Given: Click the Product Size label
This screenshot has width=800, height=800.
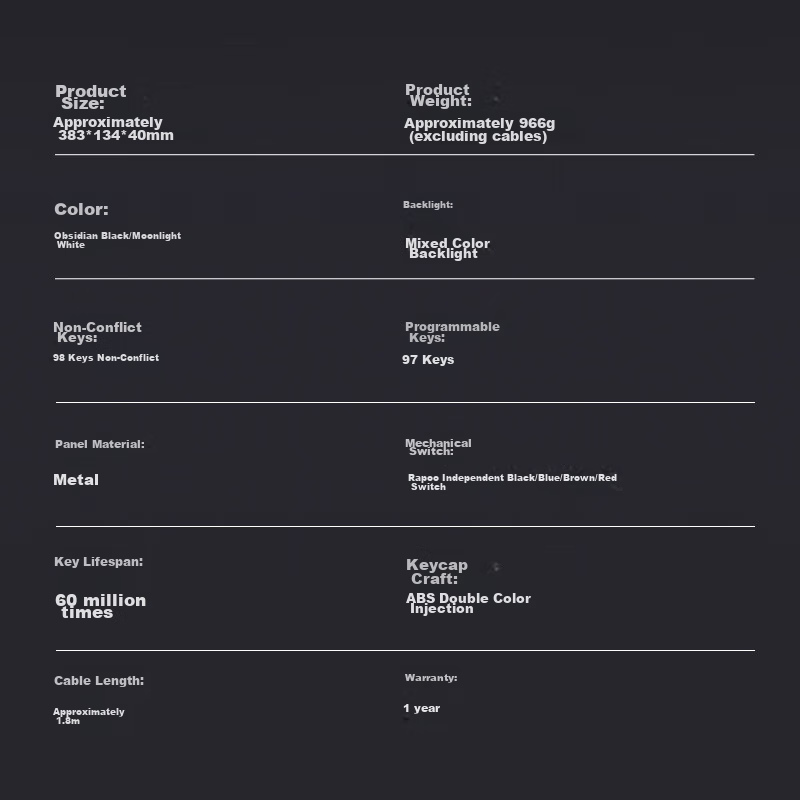Looking at the screenshot, I should click(90, 97).
